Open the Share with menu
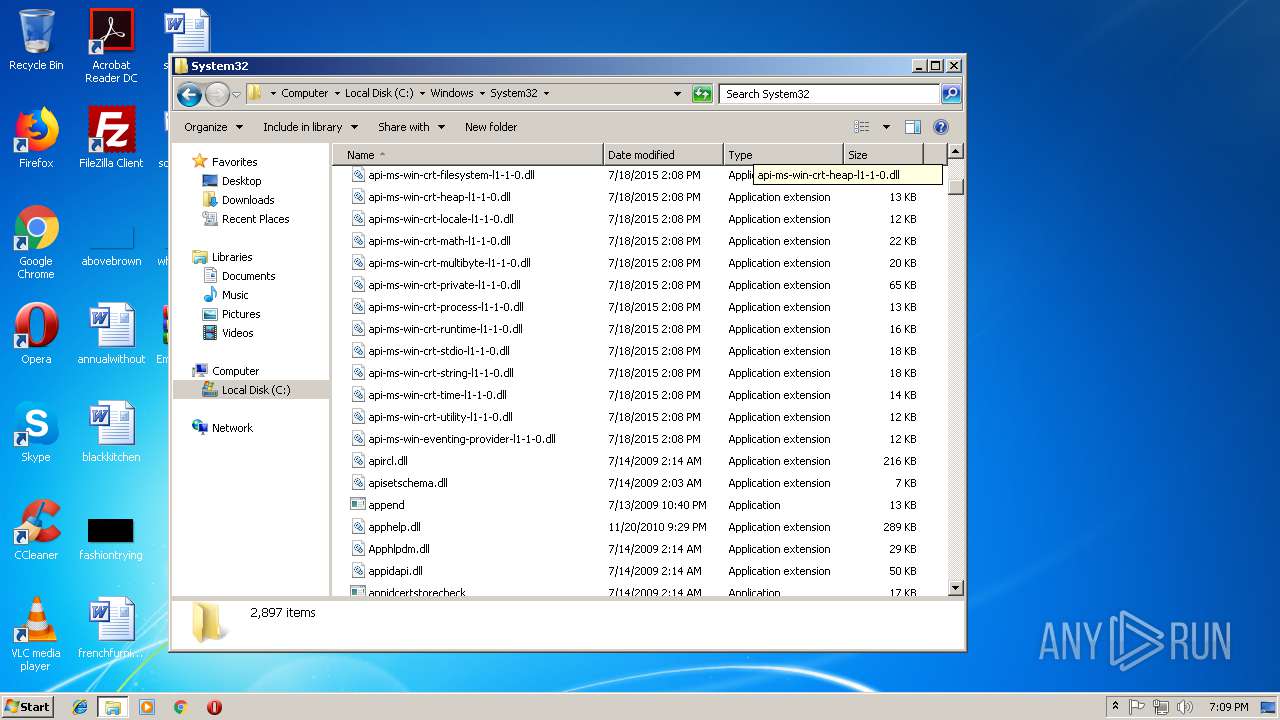Image resolution: width=1280 pixels, height=720 pixels. click(x=410, y=127)
